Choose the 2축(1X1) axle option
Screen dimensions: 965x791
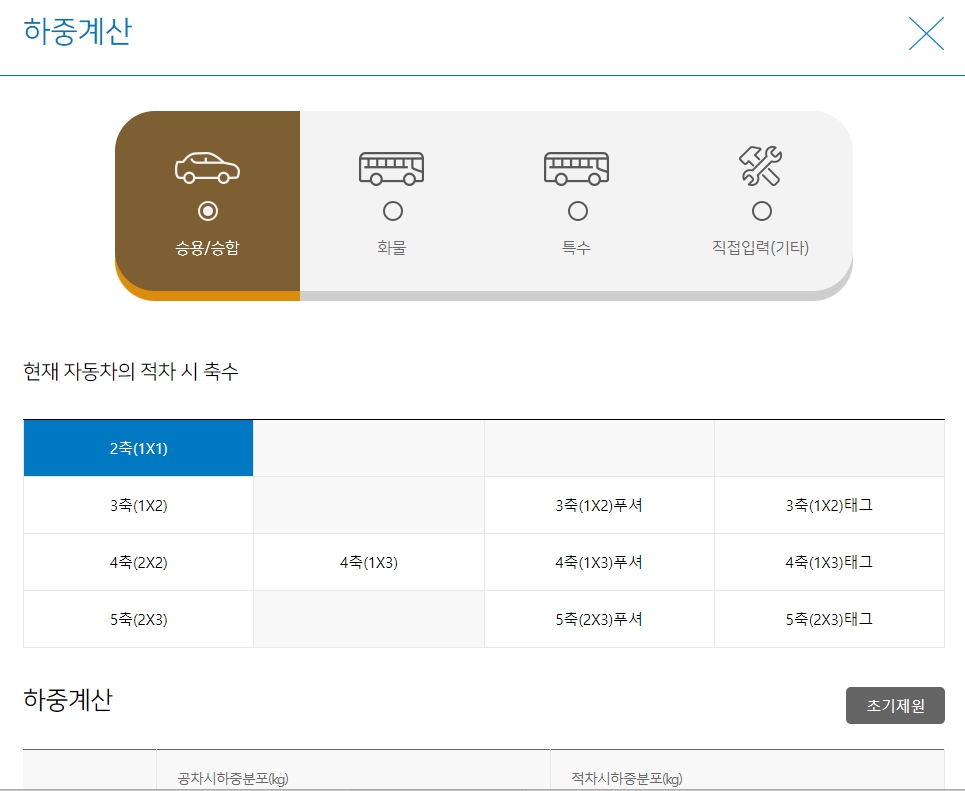point(138,448)
